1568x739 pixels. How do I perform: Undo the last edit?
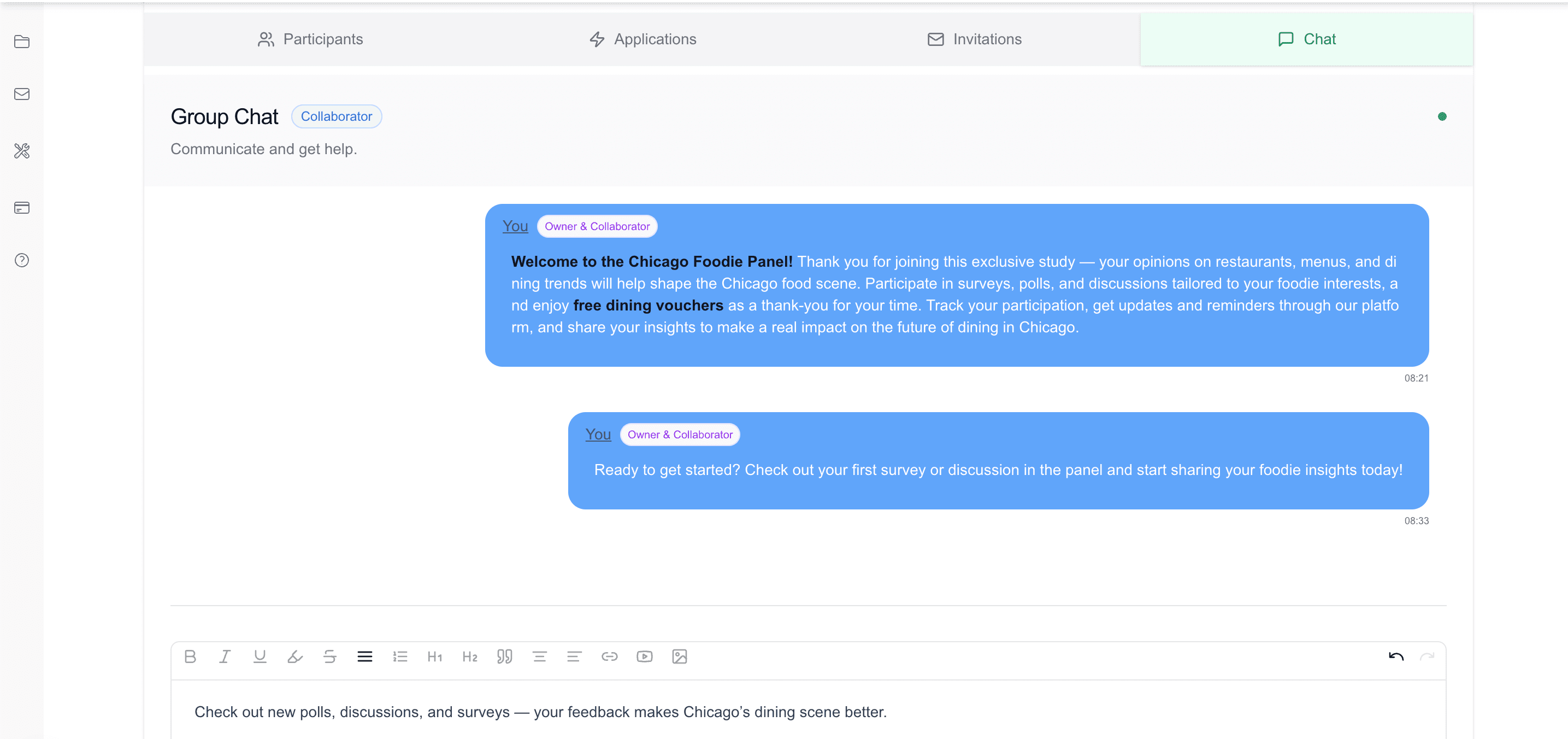1396,656
